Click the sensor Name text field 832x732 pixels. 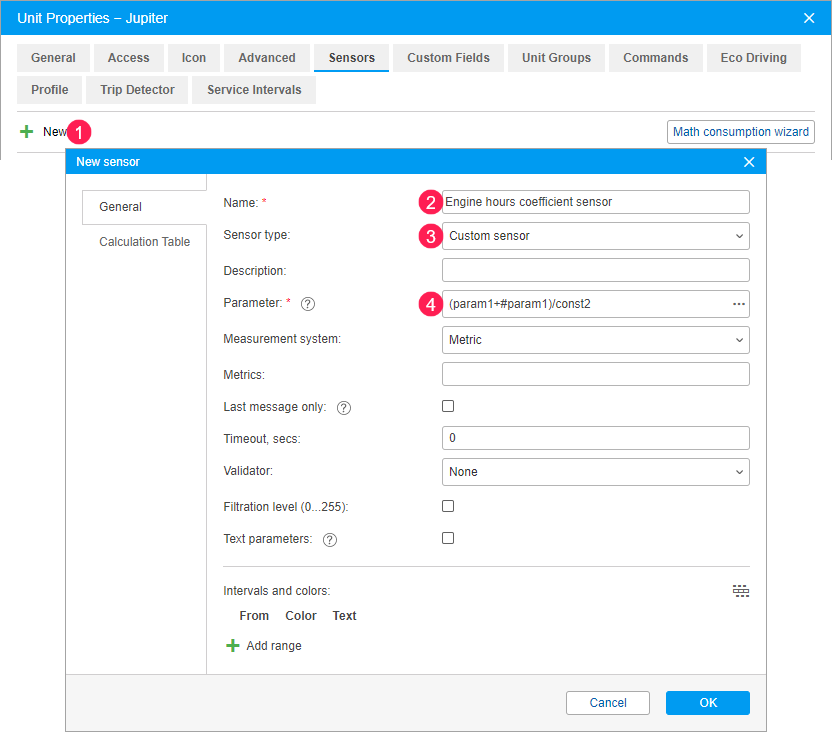595,202
